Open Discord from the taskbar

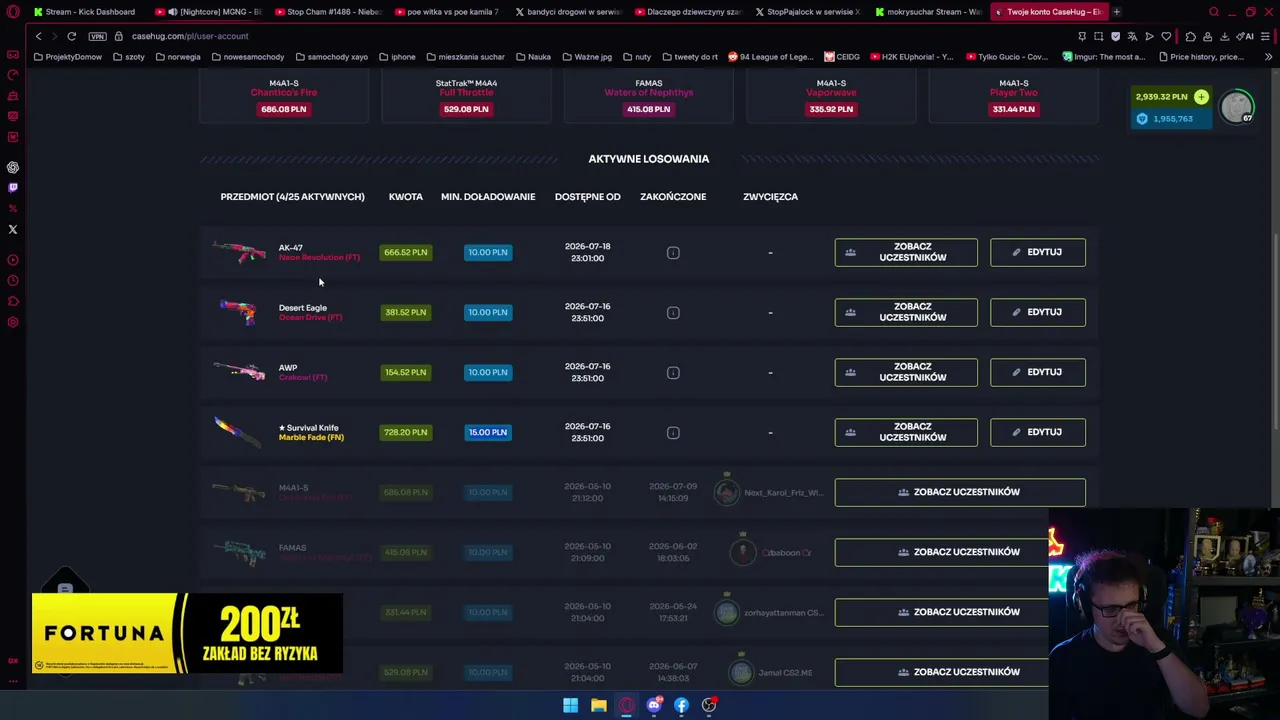(654, 705)
